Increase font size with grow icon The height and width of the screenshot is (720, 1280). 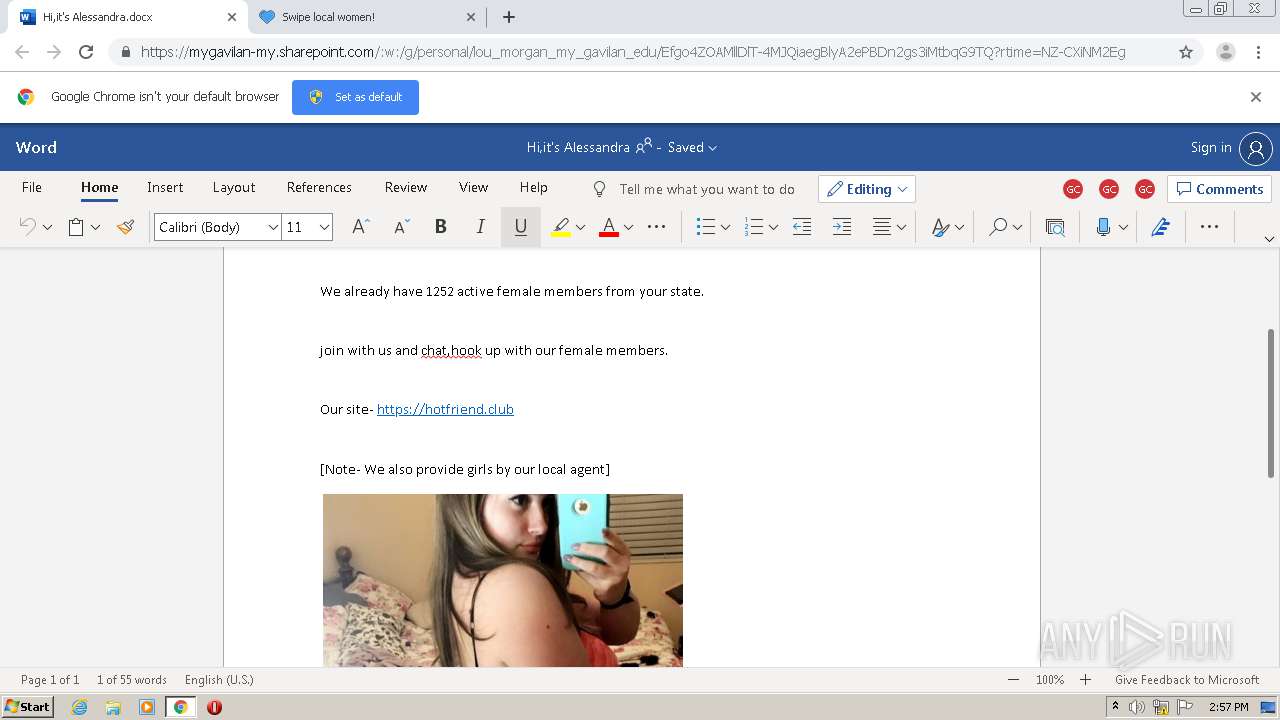click(361, 227)
